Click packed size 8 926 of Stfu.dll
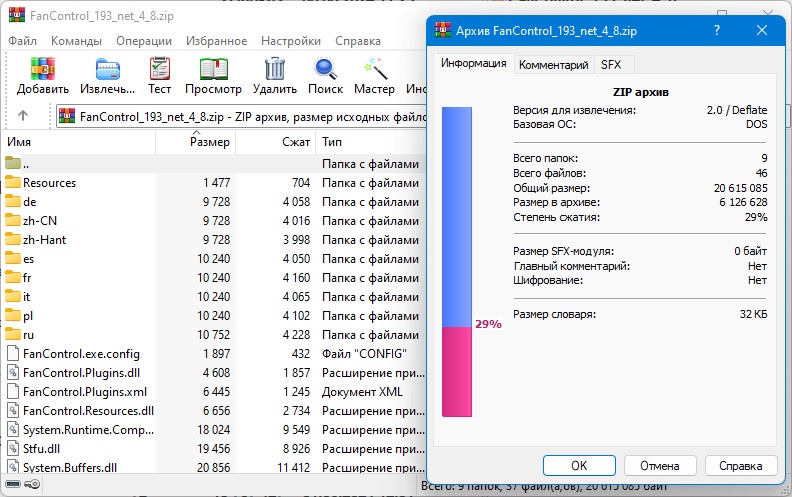This screenshot has height=497, width=792. [x=296, y=449]
